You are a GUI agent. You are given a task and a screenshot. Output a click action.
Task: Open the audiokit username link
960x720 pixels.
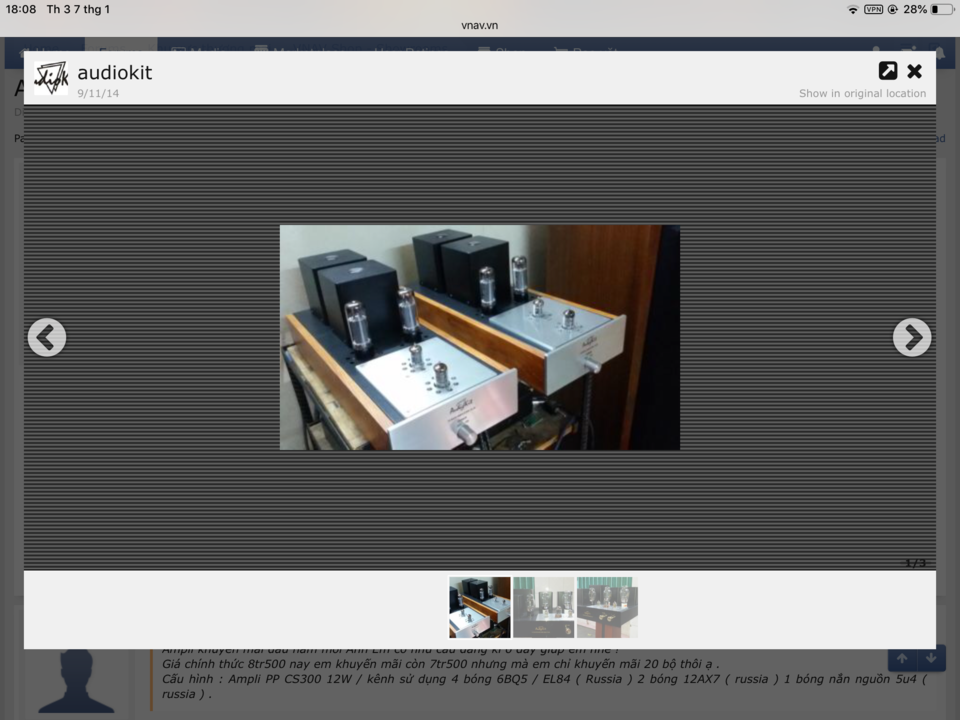[x=114, y=73]
